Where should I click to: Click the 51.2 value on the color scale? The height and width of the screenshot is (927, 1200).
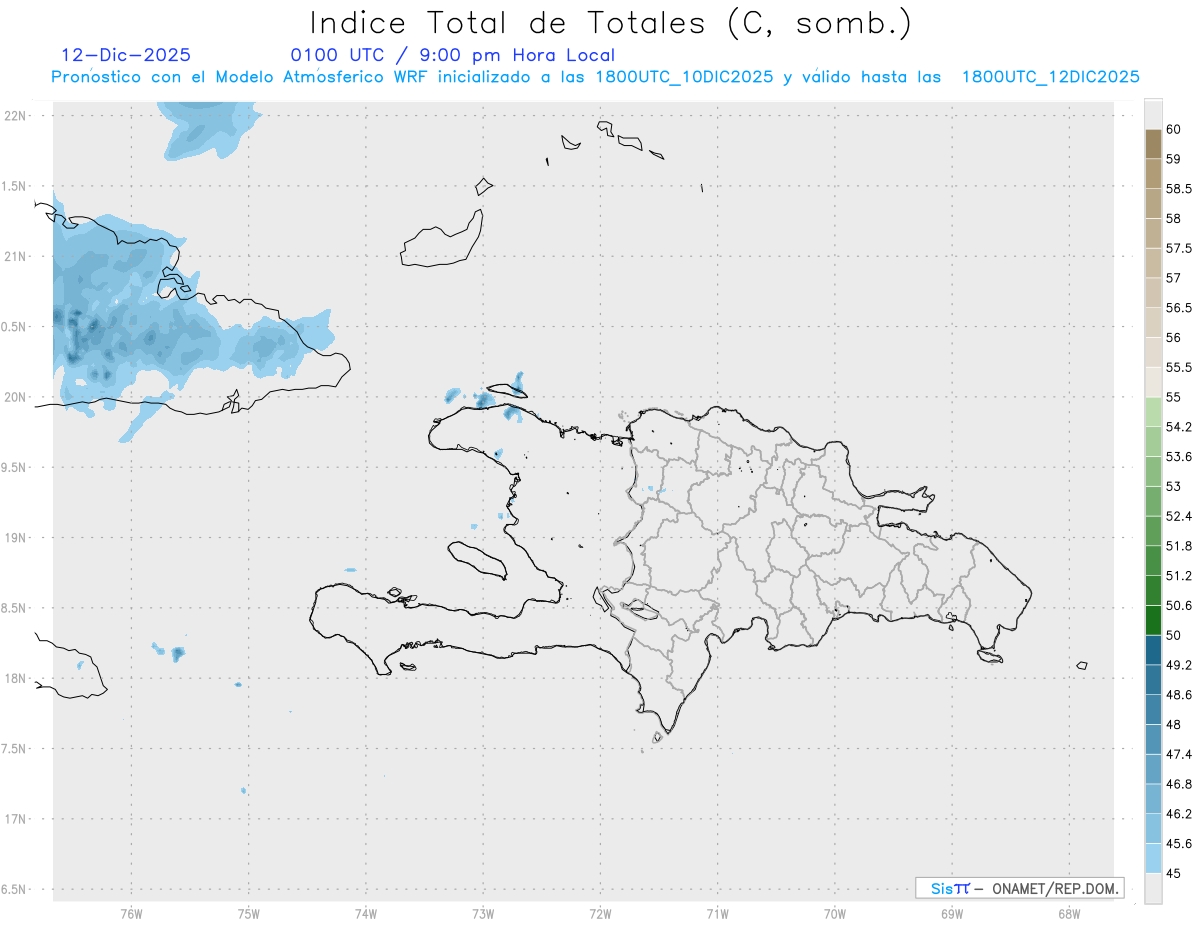point(1178,575)
